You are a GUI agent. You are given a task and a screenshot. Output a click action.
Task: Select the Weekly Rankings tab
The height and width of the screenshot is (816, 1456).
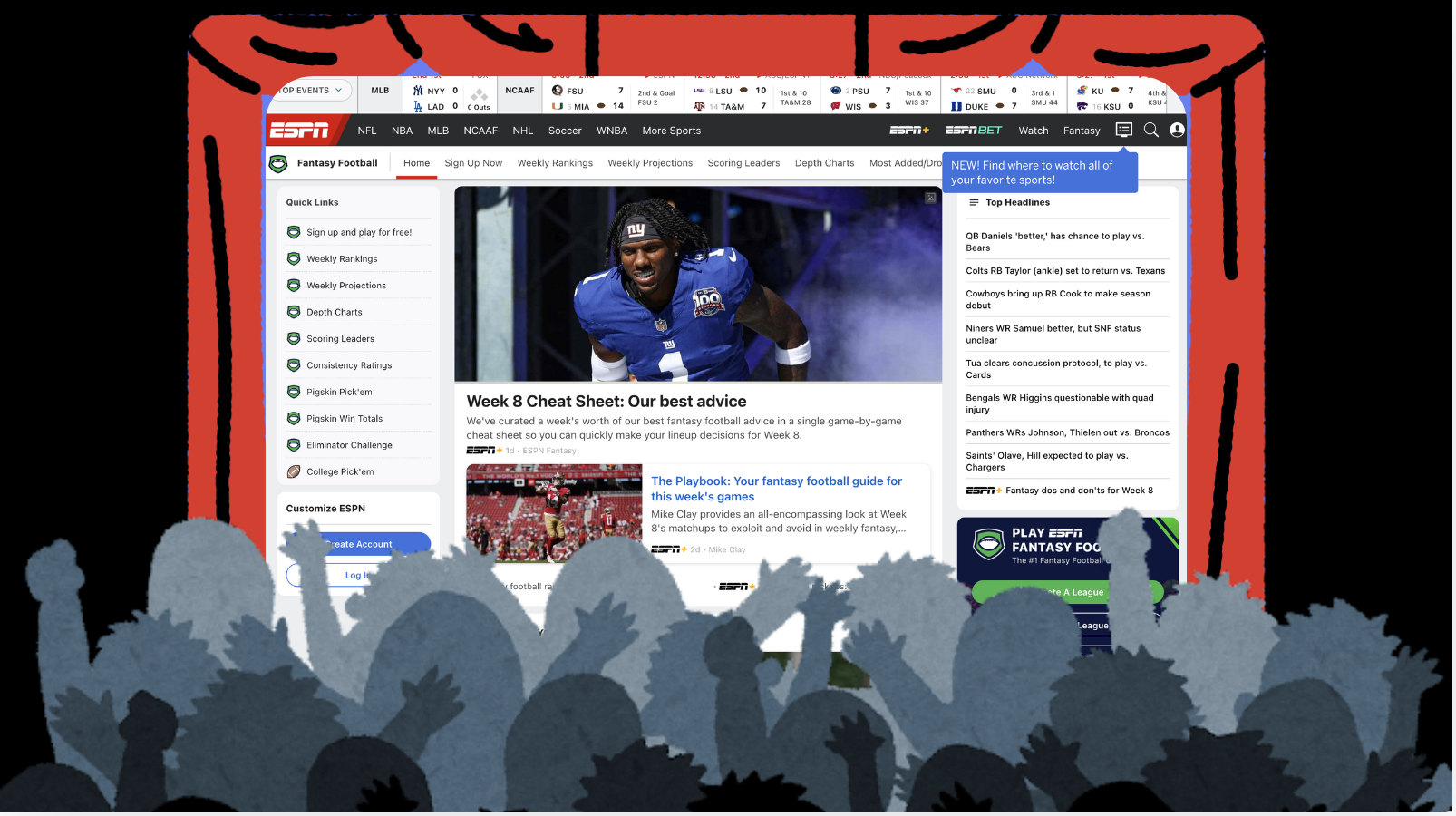coord(555,163)
